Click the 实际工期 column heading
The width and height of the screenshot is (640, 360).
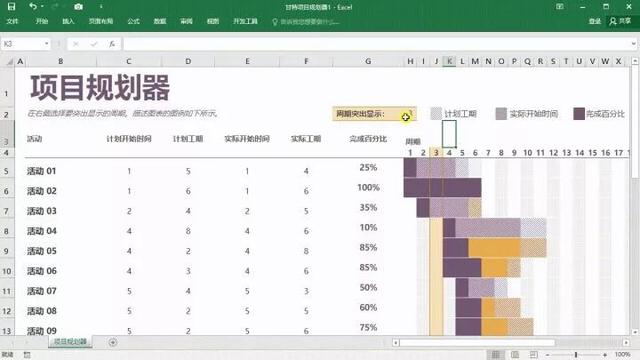[306, 139]
